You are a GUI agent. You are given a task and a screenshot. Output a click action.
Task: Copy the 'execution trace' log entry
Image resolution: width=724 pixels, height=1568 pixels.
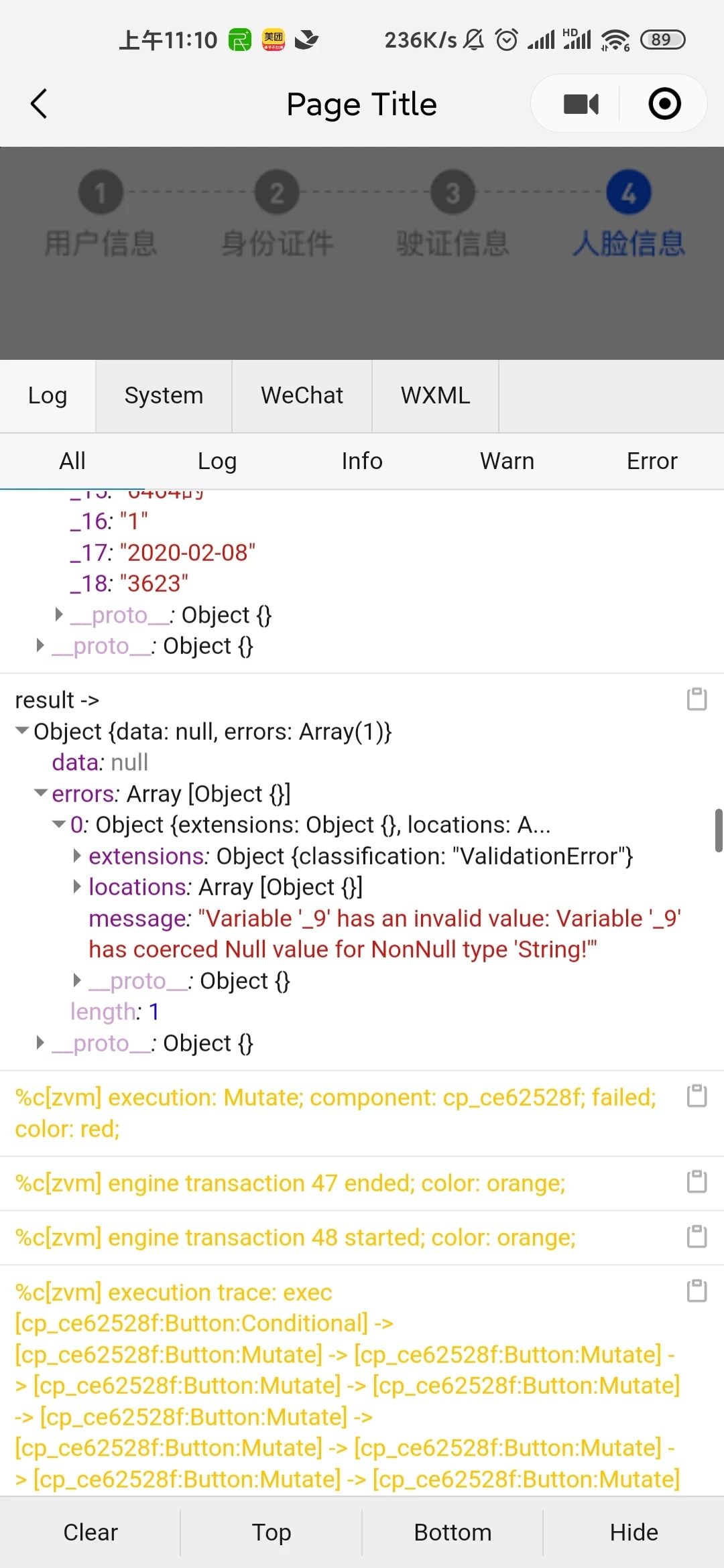[x=697, y=1291]
